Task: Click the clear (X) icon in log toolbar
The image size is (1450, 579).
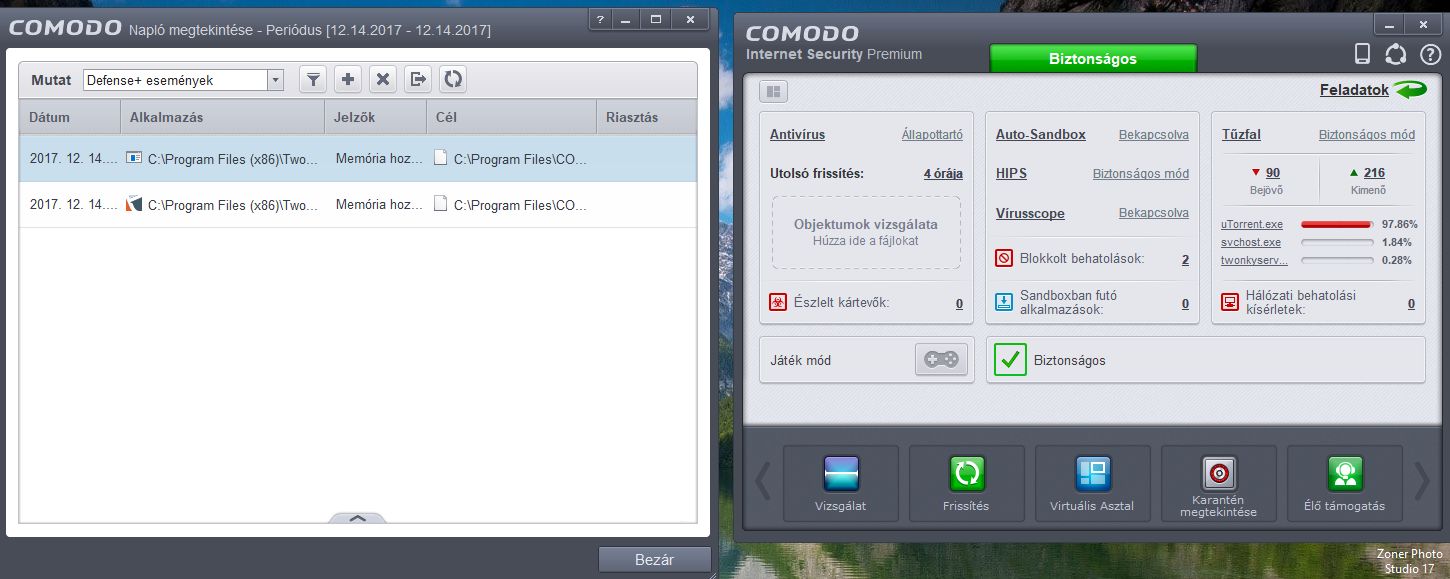Action: click(383, 80)
